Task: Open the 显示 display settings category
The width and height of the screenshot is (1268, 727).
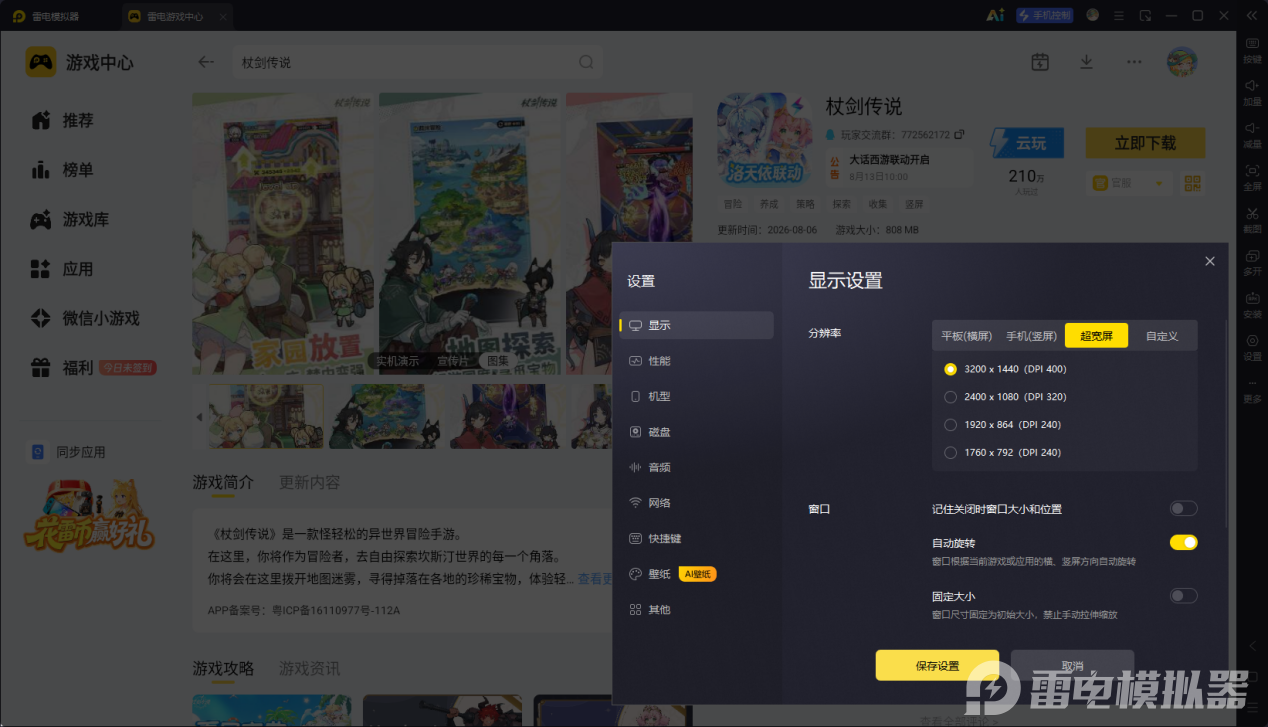Action: click(x=696, y=325)
